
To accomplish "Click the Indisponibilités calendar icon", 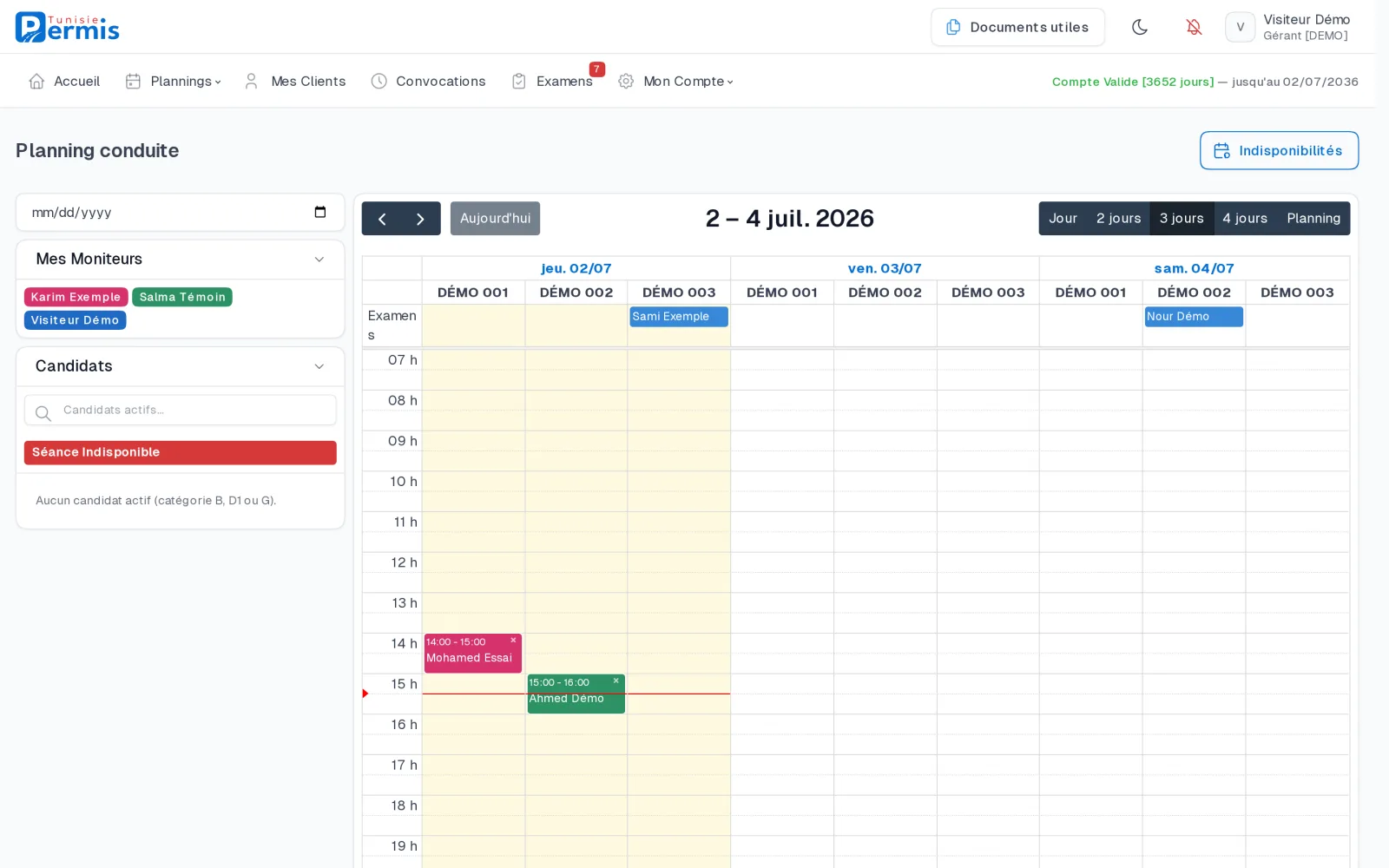I will (1221, 151).
